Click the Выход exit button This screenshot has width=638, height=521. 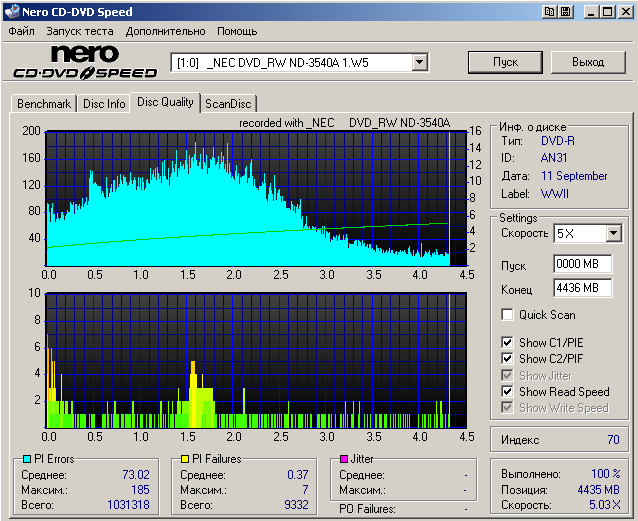pos(587,62)
